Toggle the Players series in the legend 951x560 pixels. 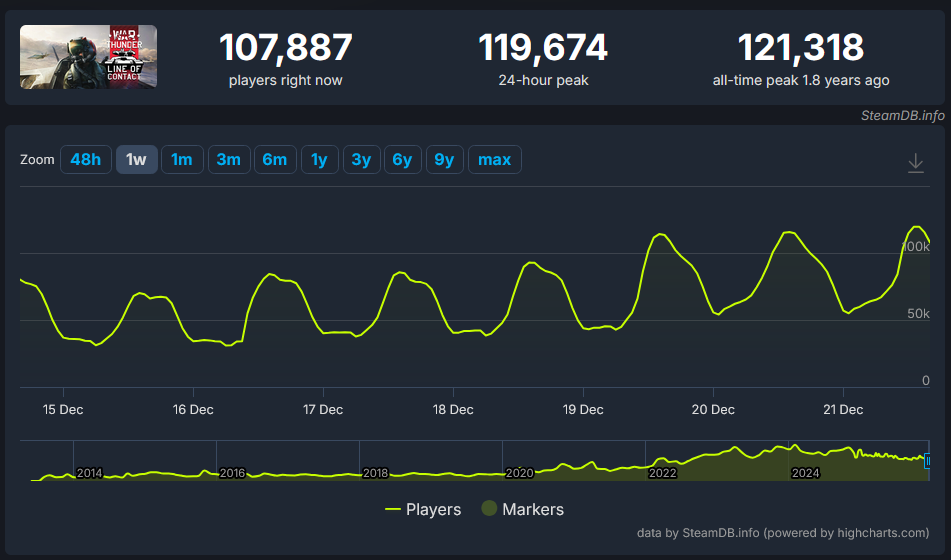point(423,510)
